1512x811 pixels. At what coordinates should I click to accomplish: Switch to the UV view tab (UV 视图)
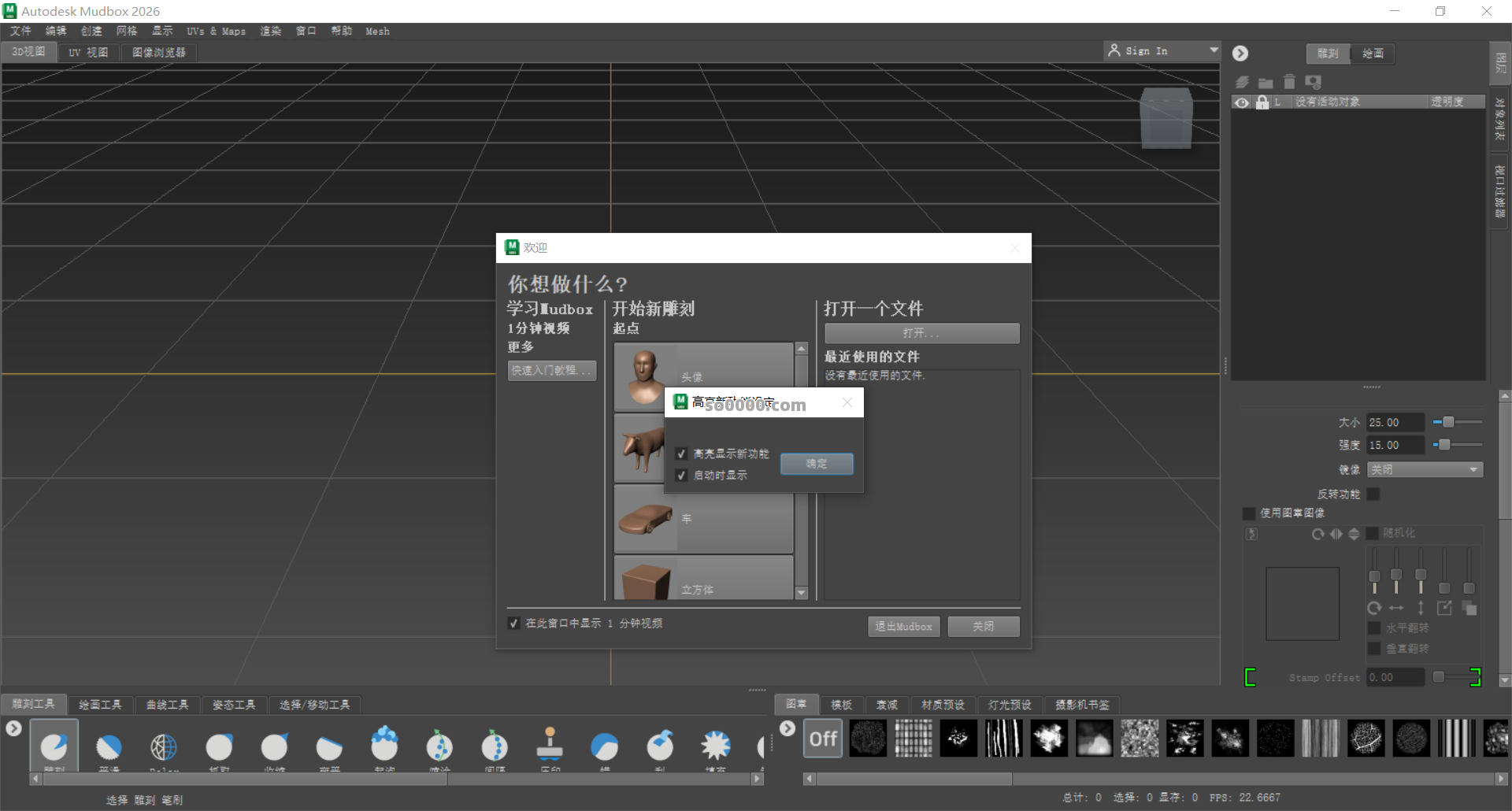88,52
